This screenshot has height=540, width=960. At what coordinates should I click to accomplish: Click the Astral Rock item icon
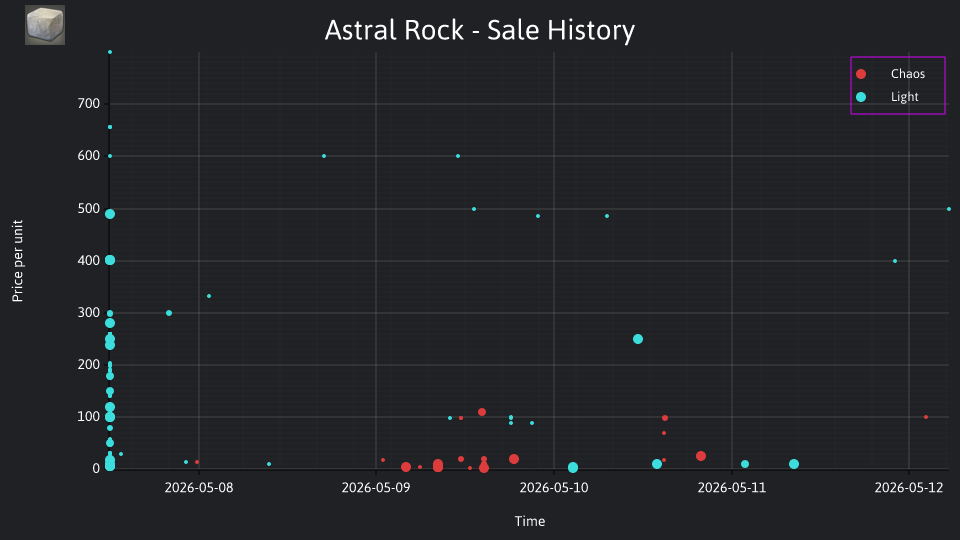click(45, 25)
